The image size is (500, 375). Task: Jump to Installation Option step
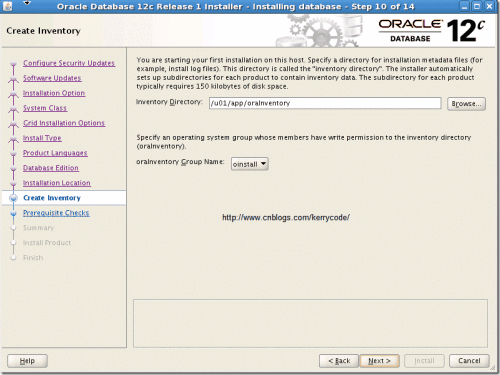point(54,93)
